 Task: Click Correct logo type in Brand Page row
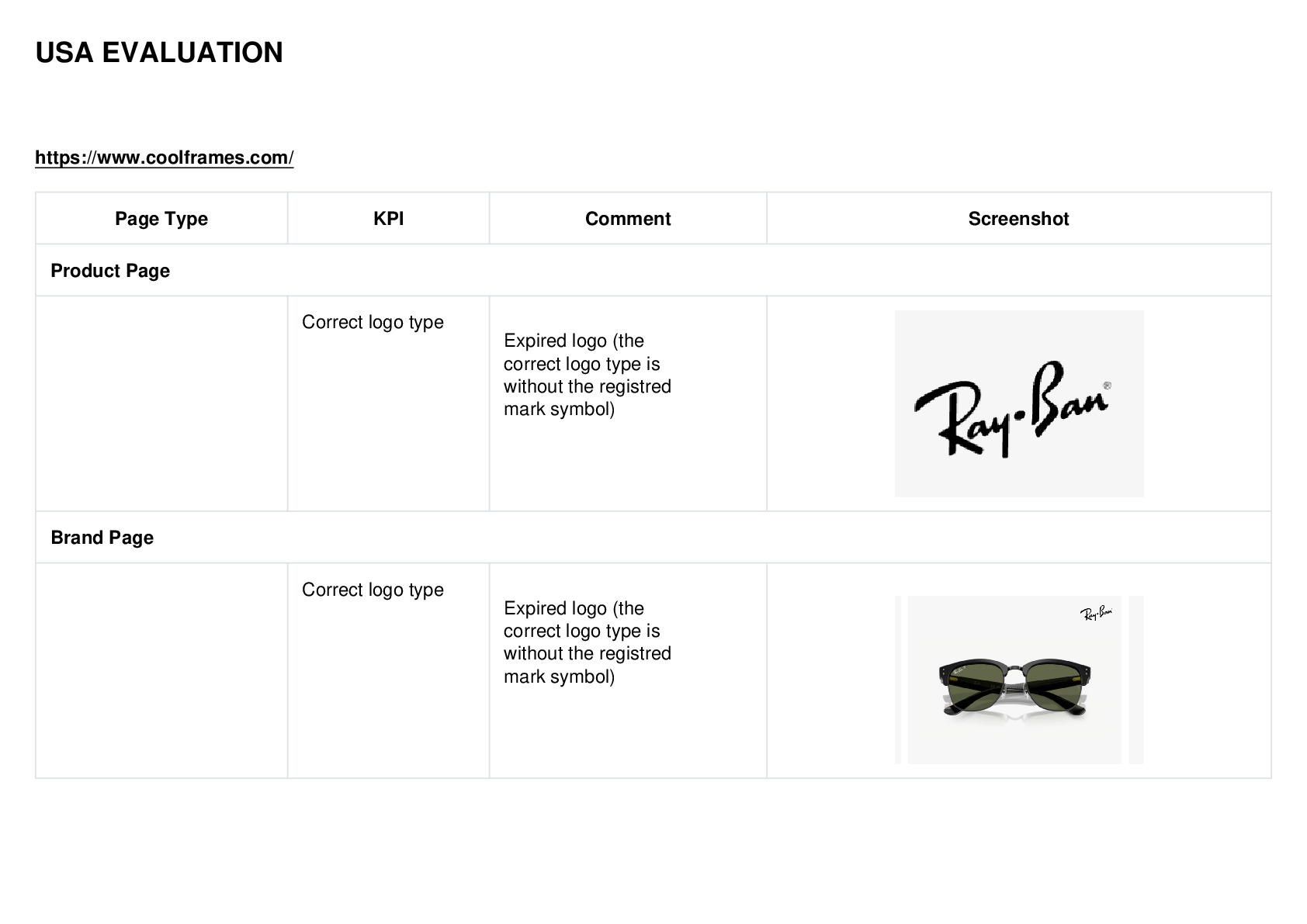coord(373,590)
